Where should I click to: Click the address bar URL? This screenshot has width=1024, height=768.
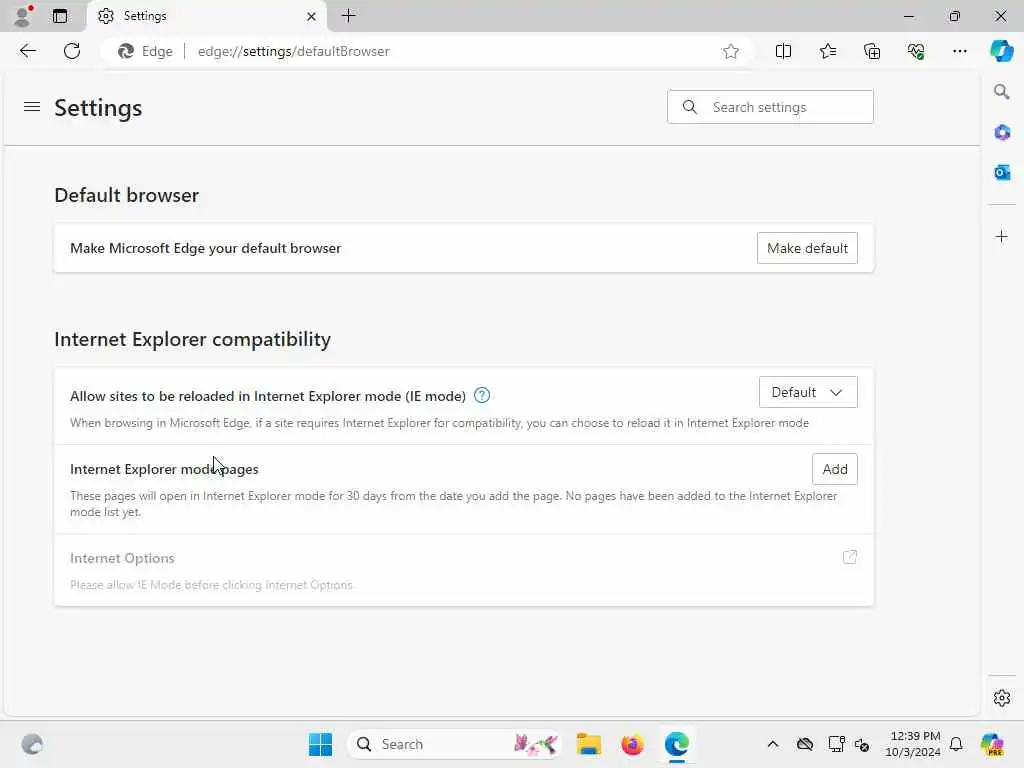293,51
